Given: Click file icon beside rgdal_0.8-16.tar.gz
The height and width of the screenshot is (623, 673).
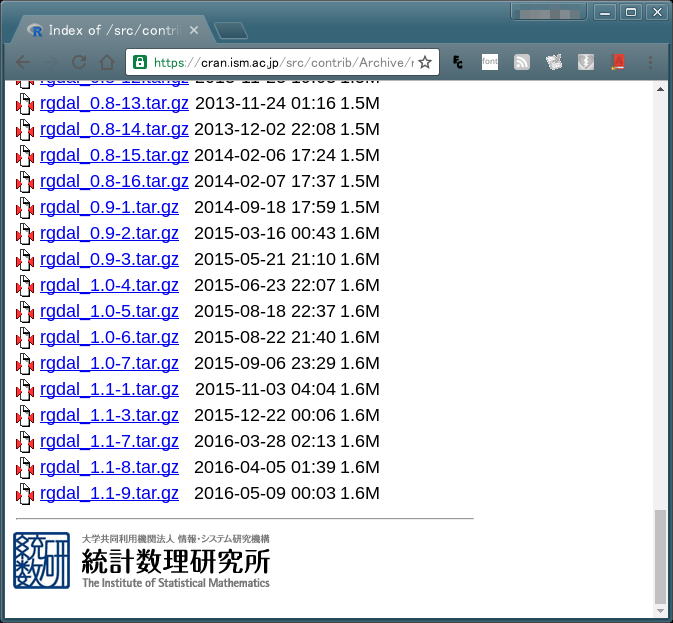Looking at the screenshot, I should tap(25, 182).
